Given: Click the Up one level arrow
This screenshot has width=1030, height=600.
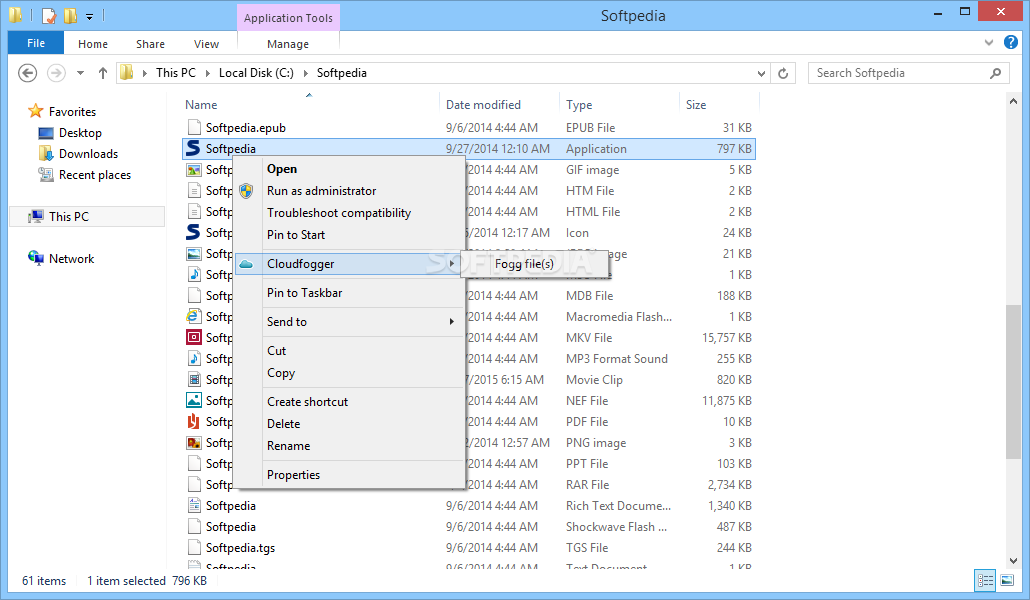Looking at the screenshot, I should pyautogui.click(x=102, y=73).
